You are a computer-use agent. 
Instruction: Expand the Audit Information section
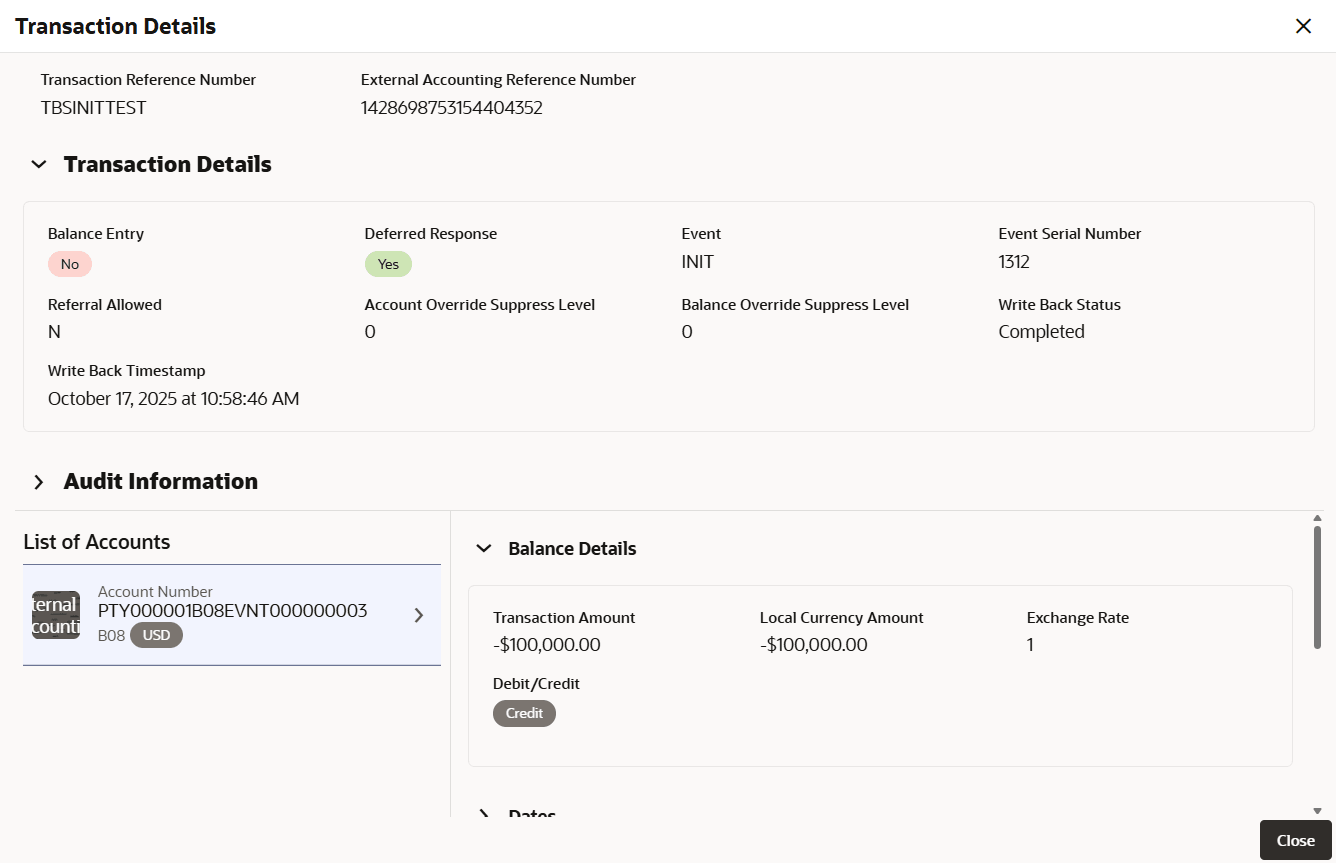click(39, 482)
